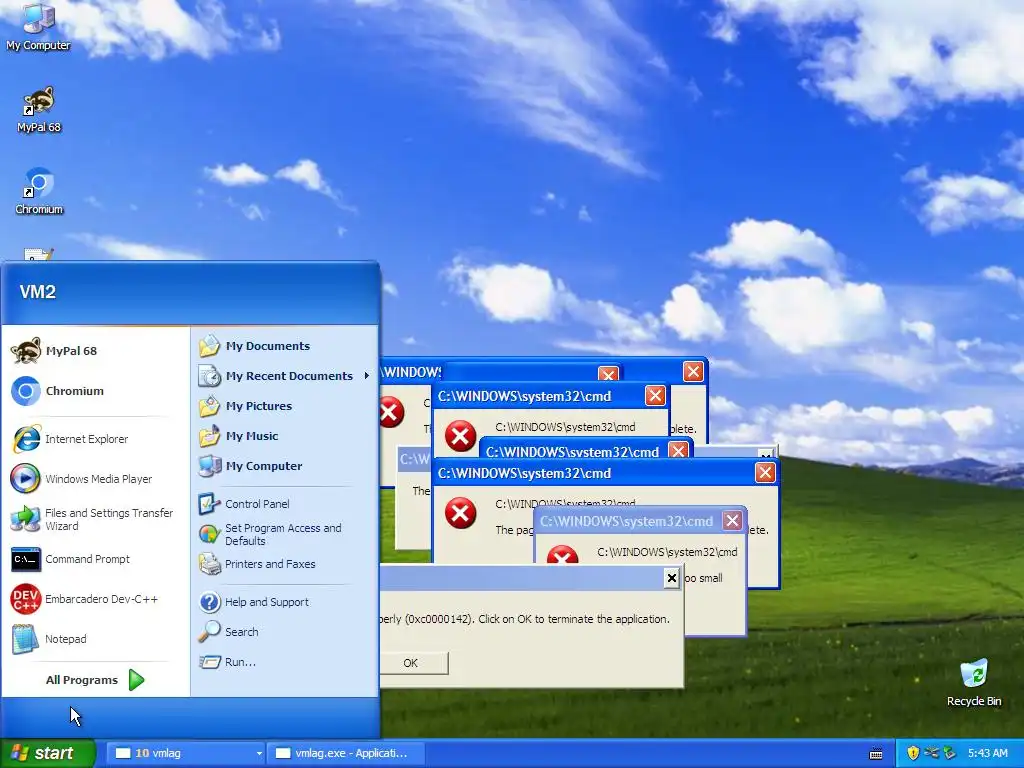Click the 5:43 AM system clock
This screenshot has height=768, width=1024.
tap(987, 753)
